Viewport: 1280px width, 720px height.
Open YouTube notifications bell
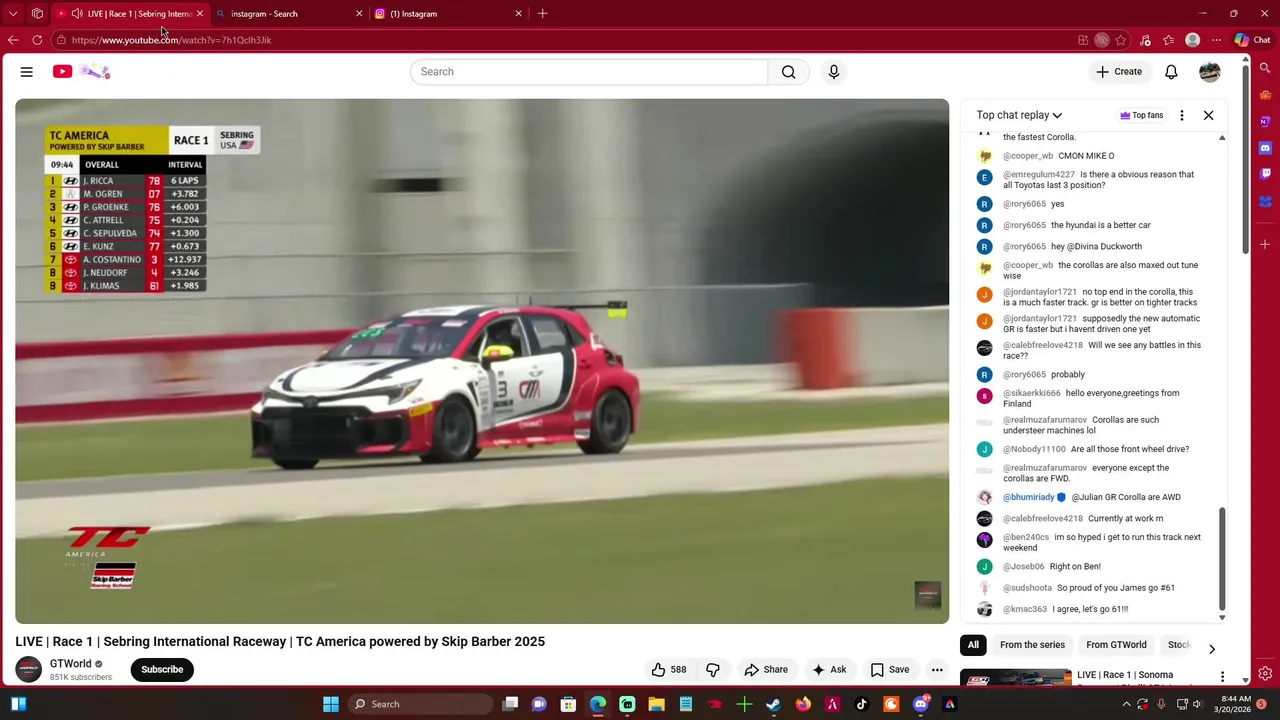pos(1171,72)
